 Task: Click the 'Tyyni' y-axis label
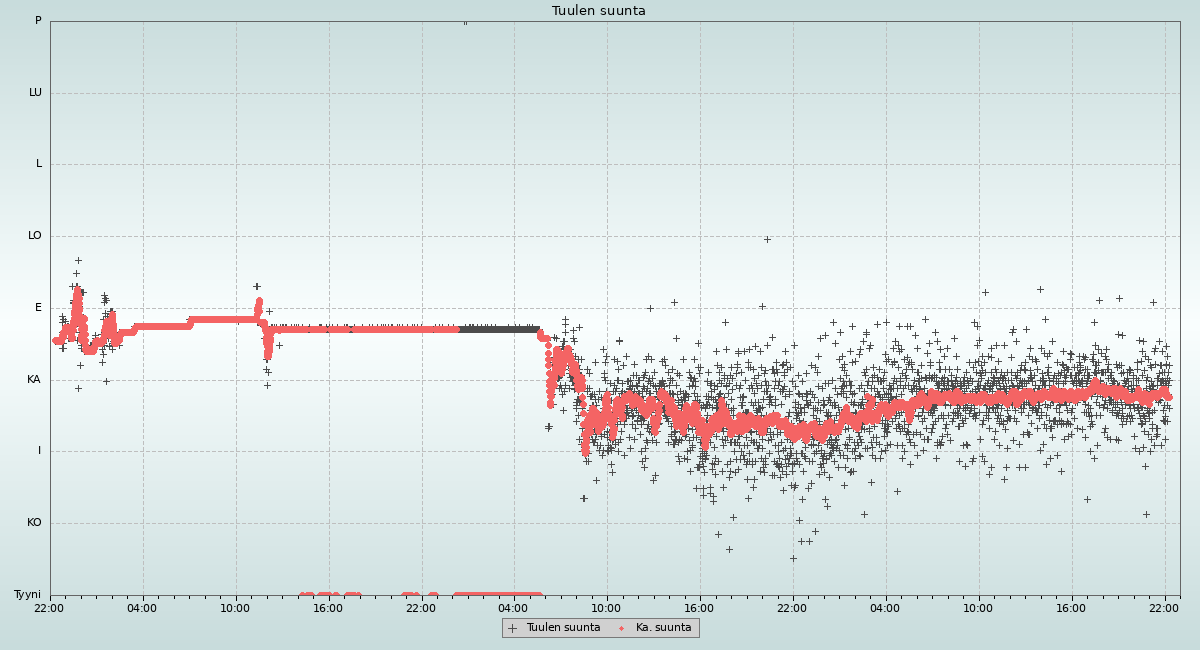click(27, 595)
